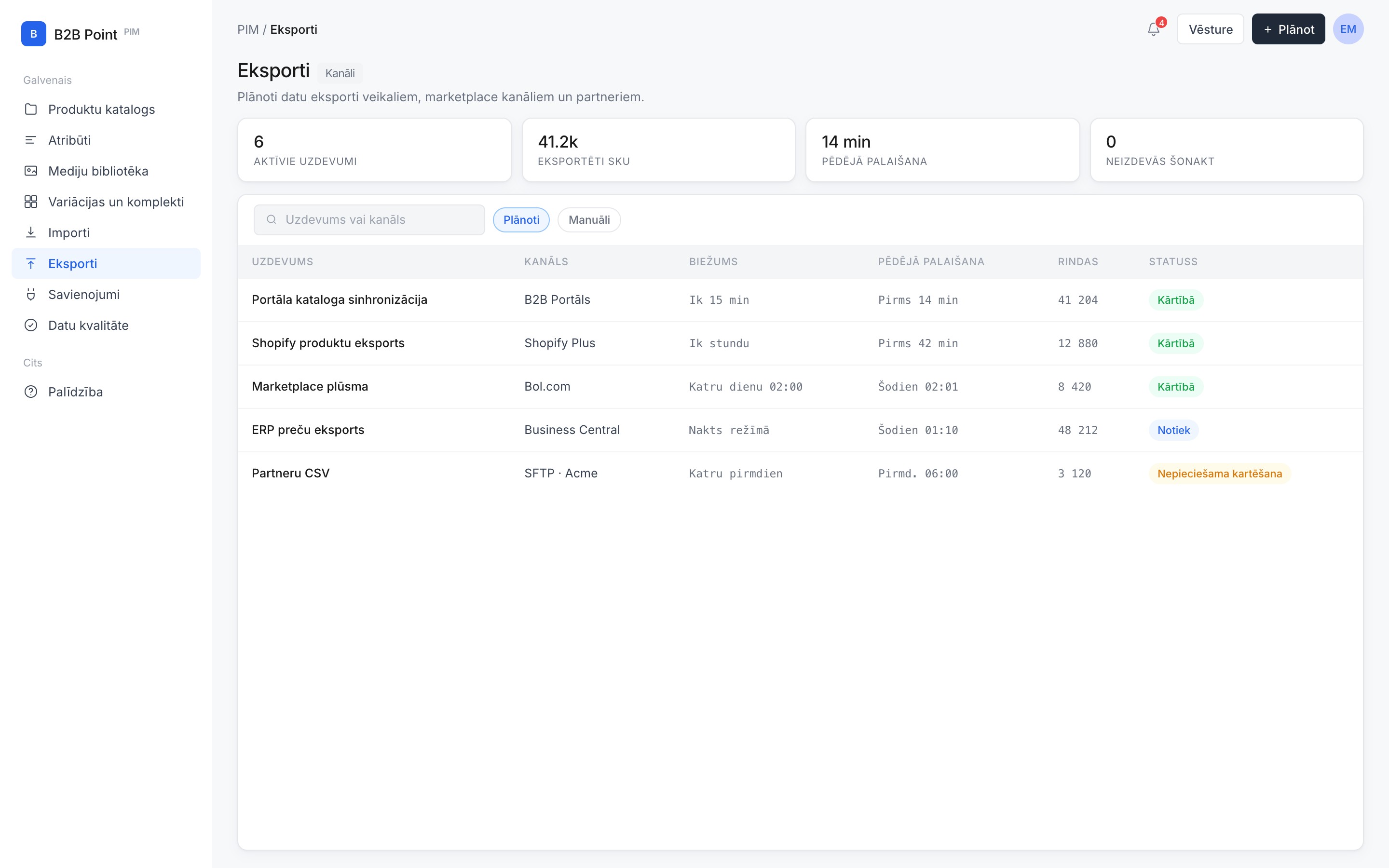This screenshot has height=868, width=1389.
Task: Click the Eksportēti SKU stat card
Action: [x=658, y=150]
